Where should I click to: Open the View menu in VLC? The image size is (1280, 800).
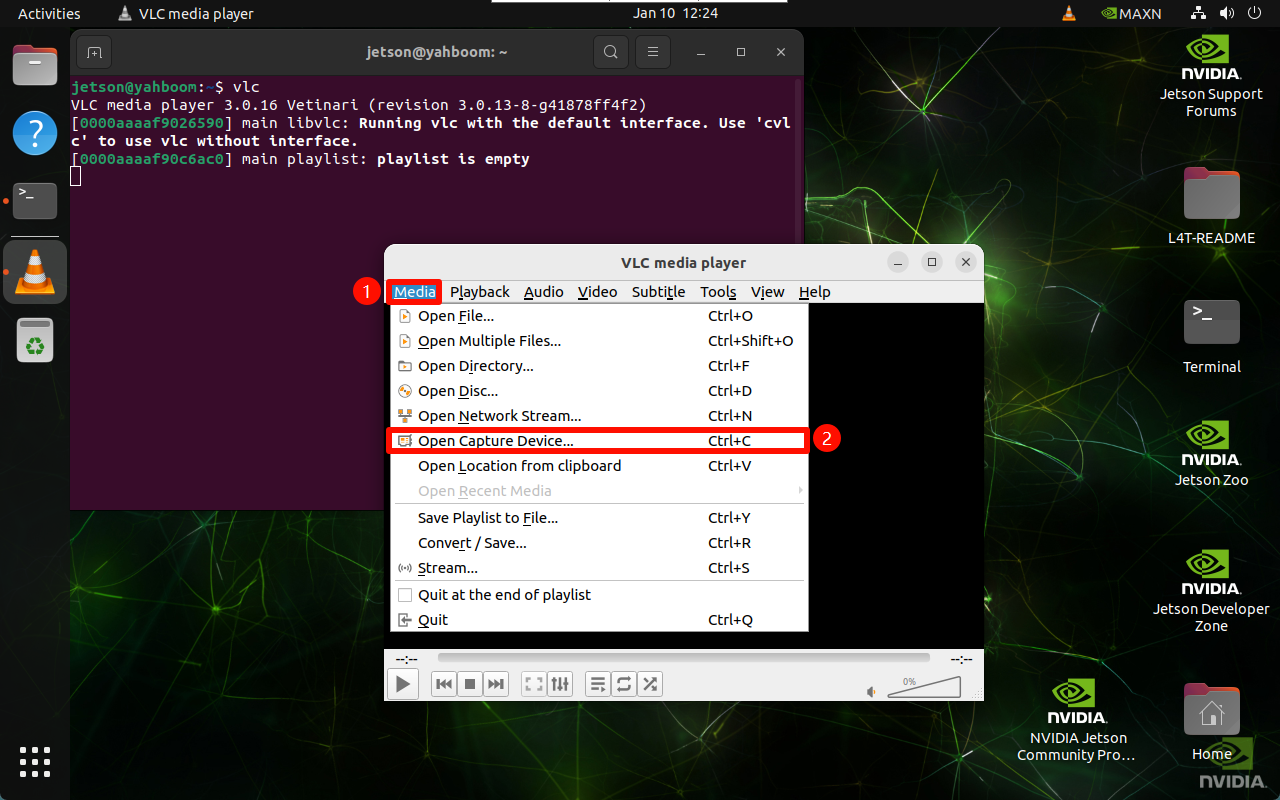tap(768, 292)
